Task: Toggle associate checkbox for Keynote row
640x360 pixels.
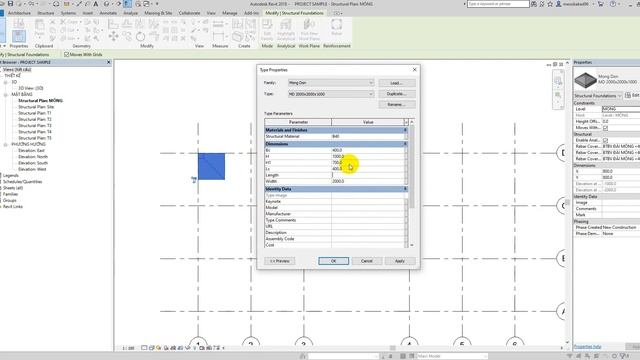Action: tap(406, 202)
